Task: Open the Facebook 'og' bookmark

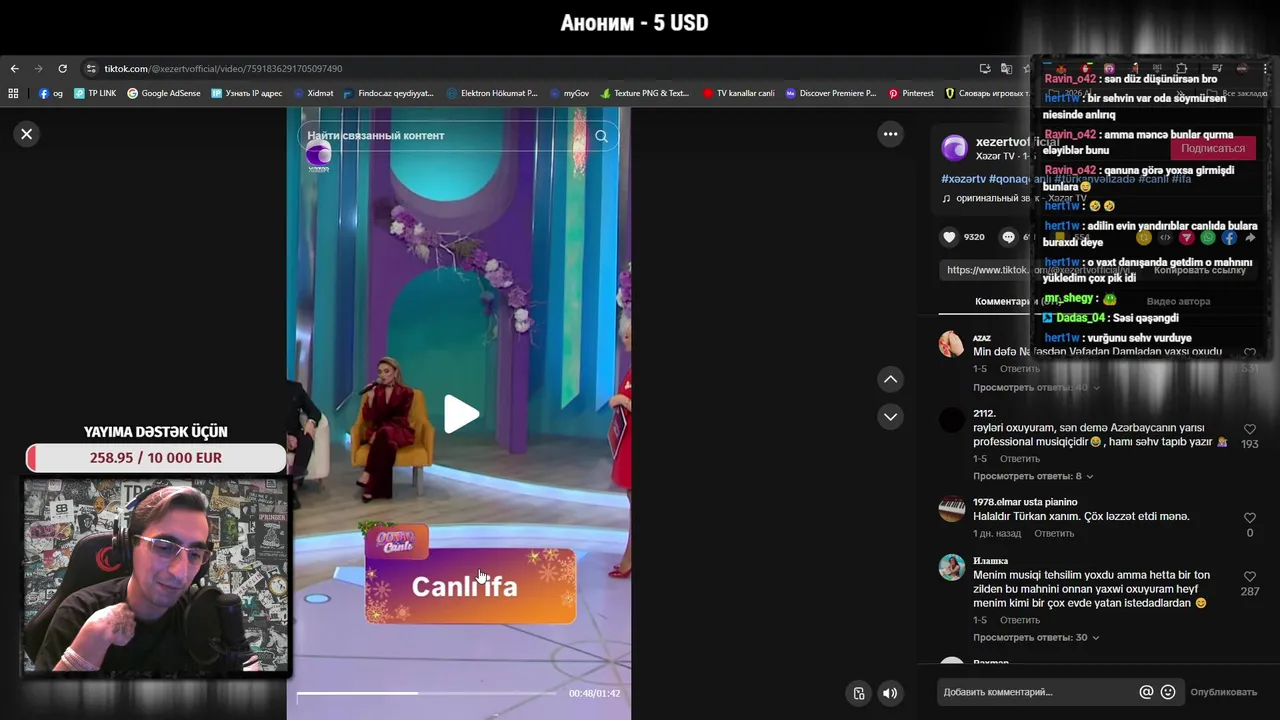Action: pyautogui.click(x=51, y=93)
